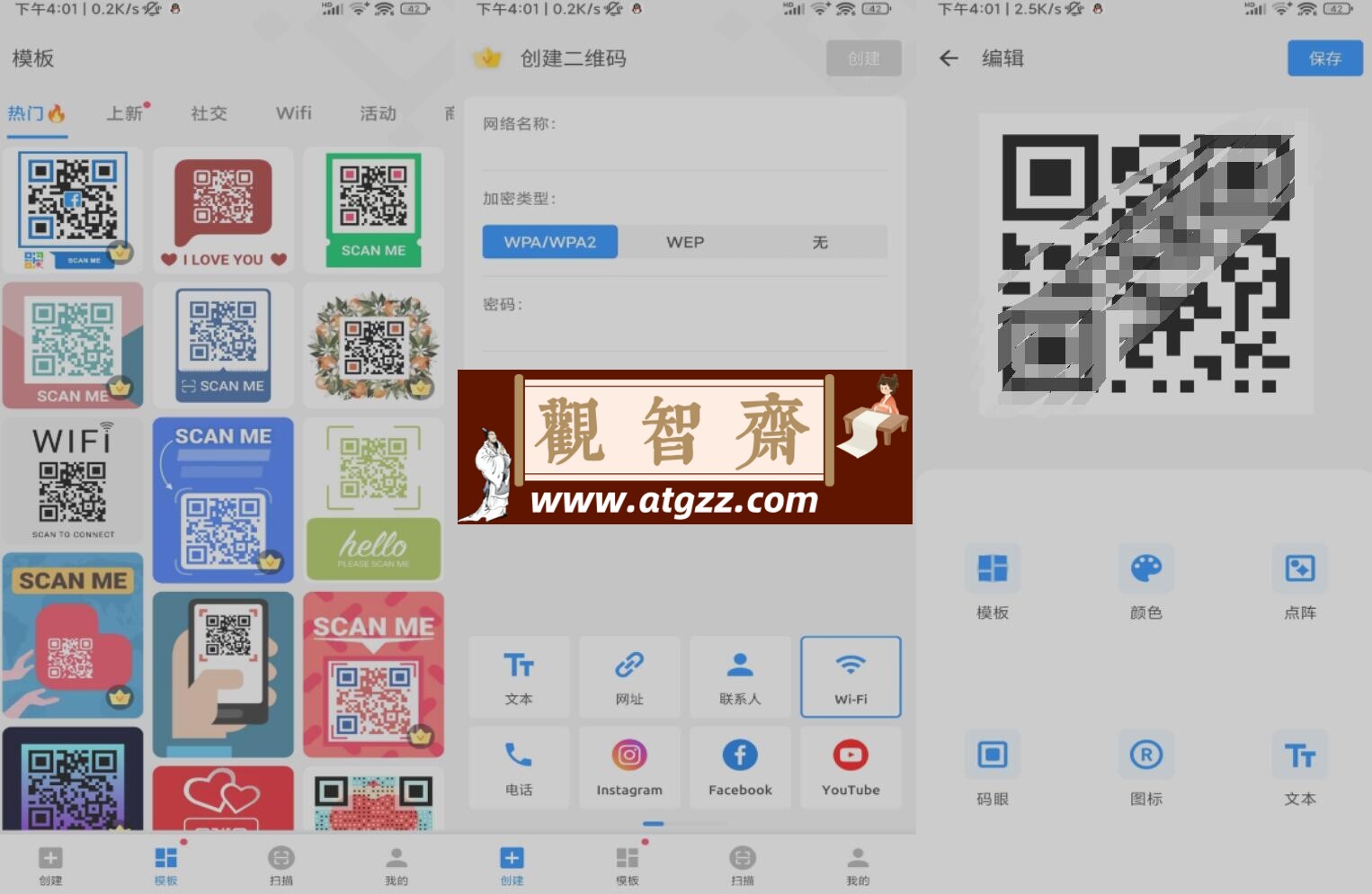Image resolution: width=1372 pixels, height=894 pixels.
Task: Select WEP encryption type
Action: click(685, 242)
